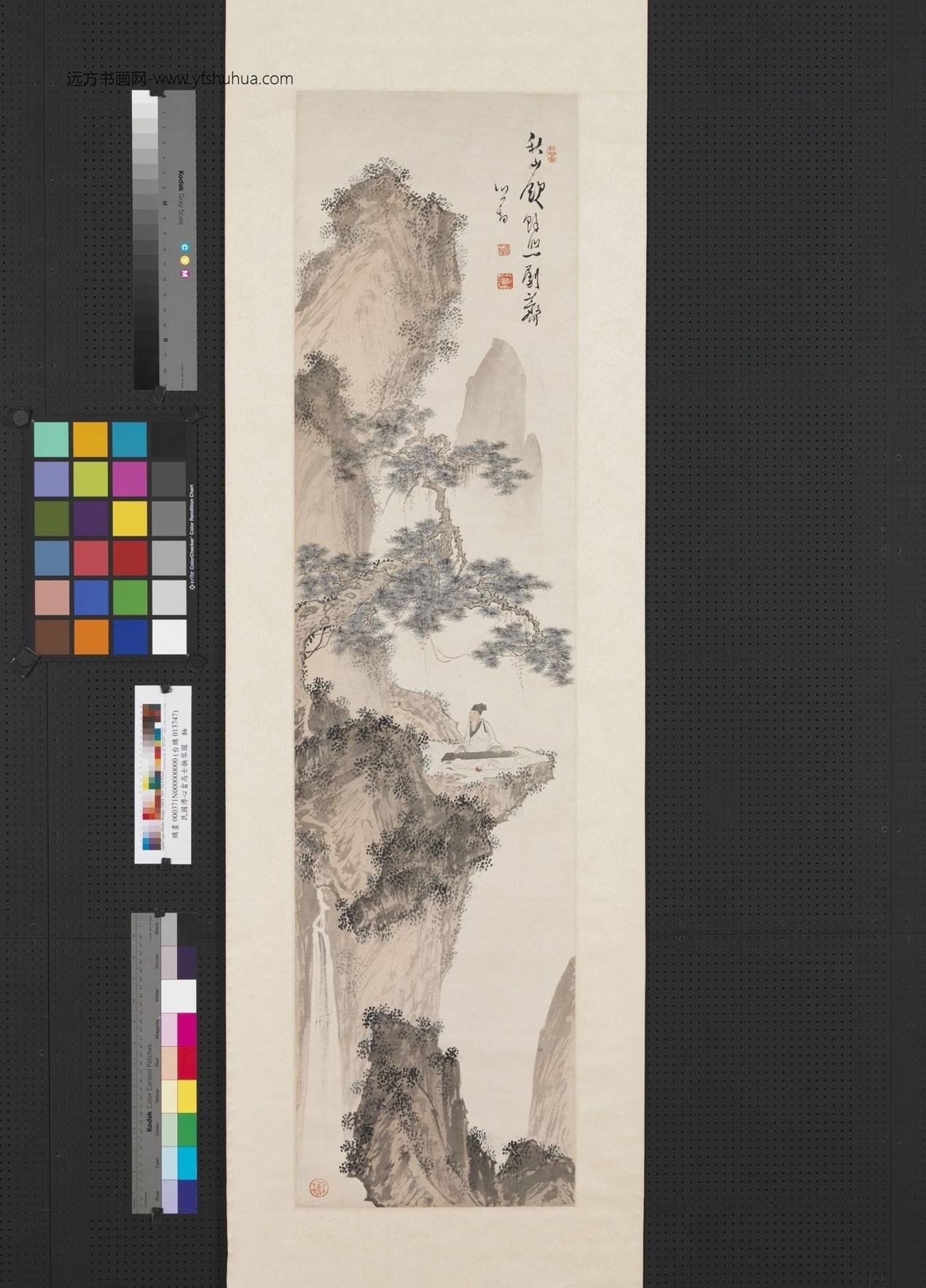Click the "3/Color" label on the Kodak strip
This screenshot has width=926, height=1288.
point(156,962)
